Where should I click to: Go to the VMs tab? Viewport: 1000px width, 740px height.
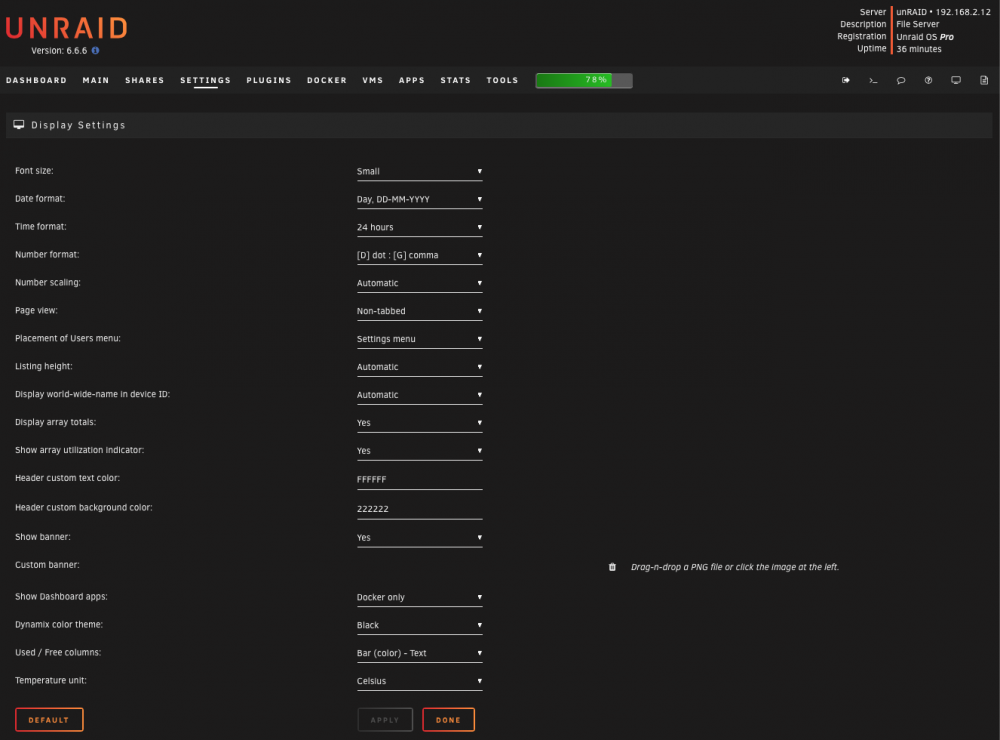(x=372, y=80)
